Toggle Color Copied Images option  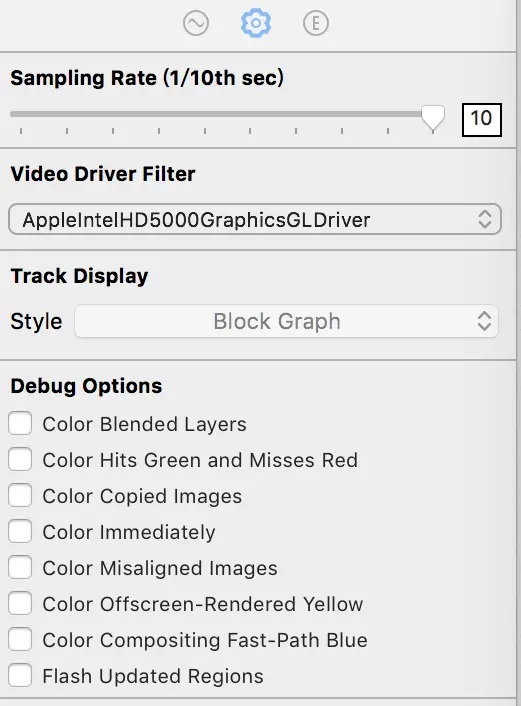coord(20,495)
